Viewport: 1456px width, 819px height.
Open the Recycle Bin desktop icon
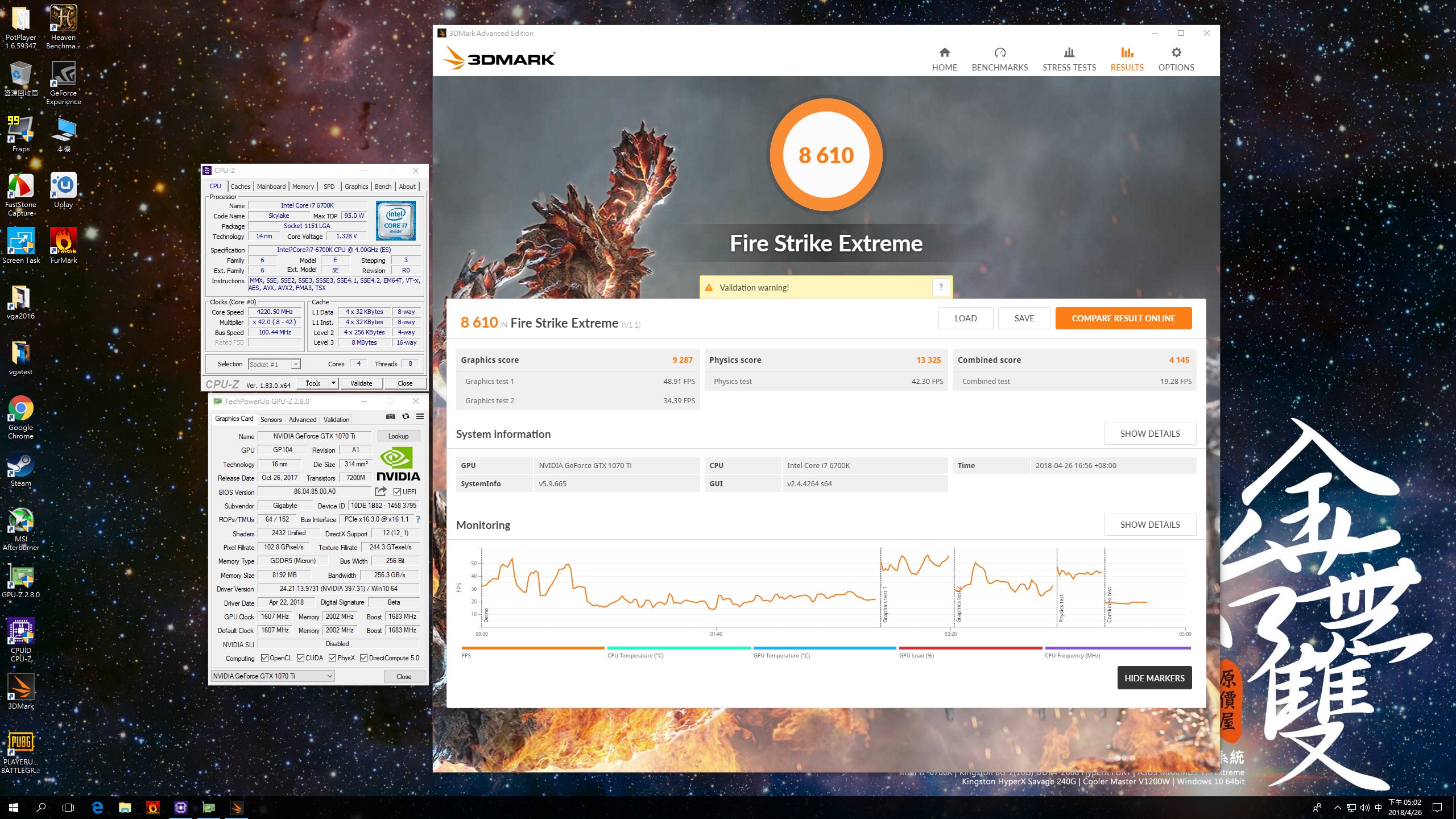21,80
